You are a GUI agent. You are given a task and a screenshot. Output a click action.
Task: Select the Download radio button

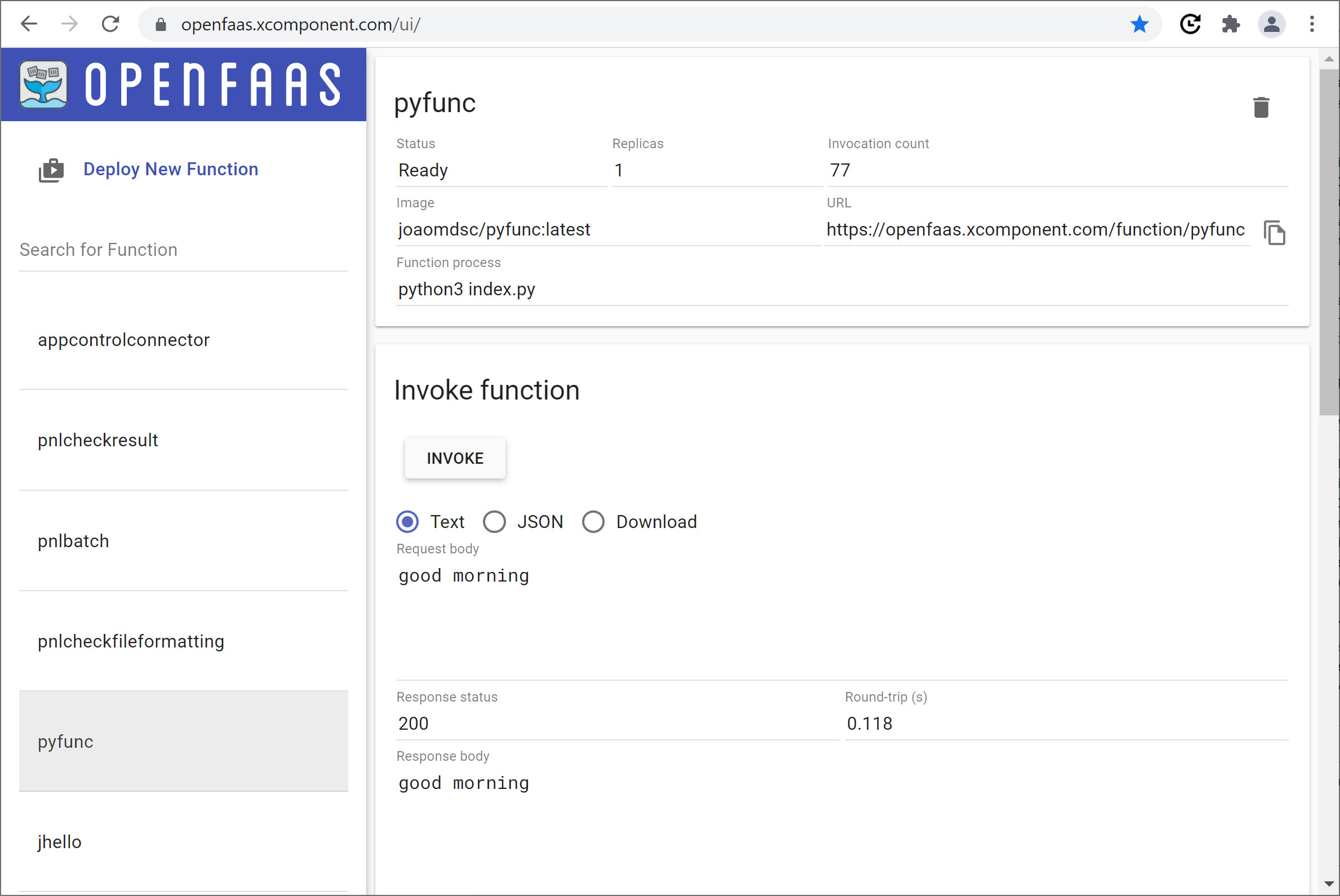point(592,522)
